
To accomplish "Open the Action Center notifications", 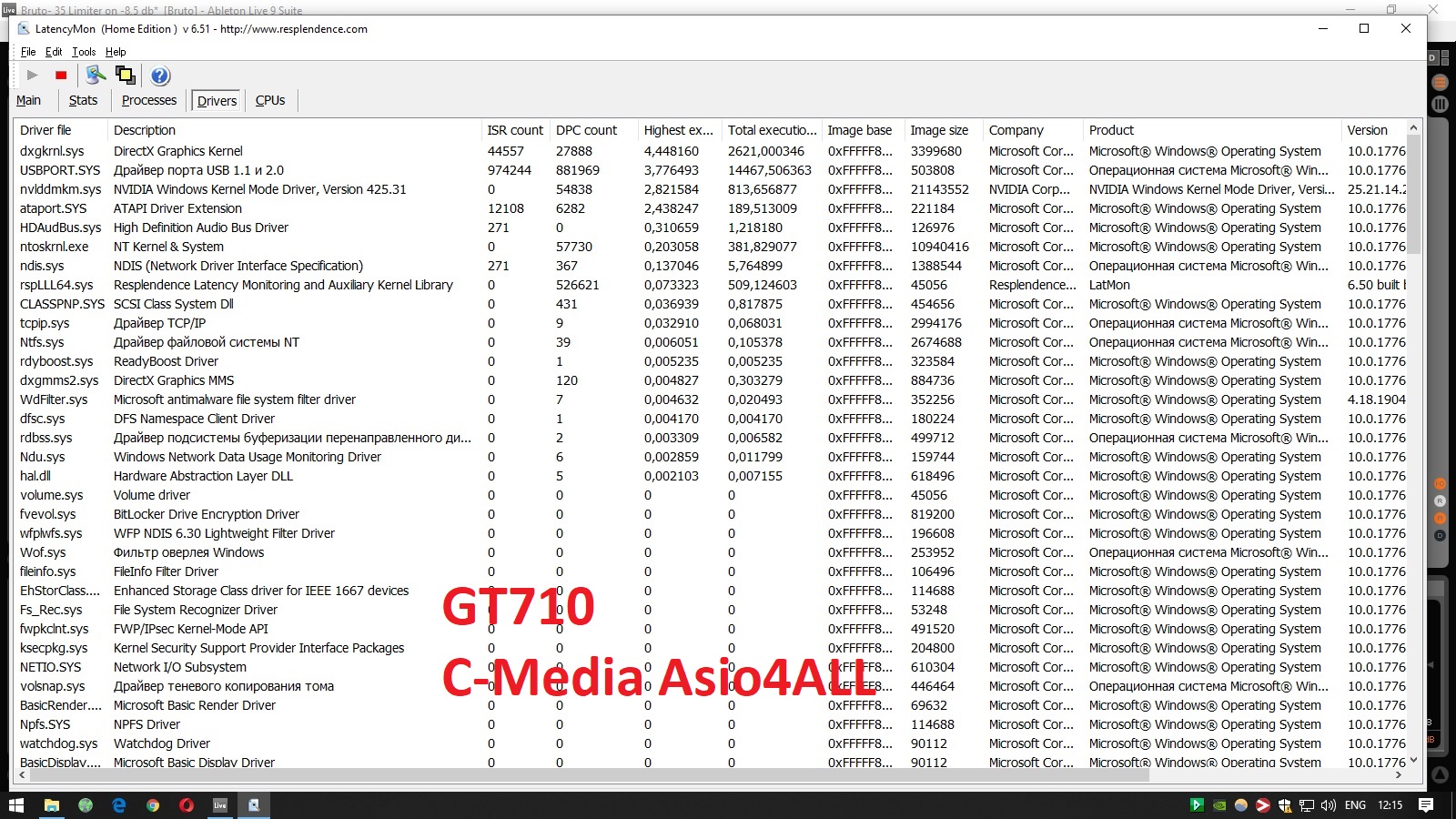I will click(x=1426, y=805).
